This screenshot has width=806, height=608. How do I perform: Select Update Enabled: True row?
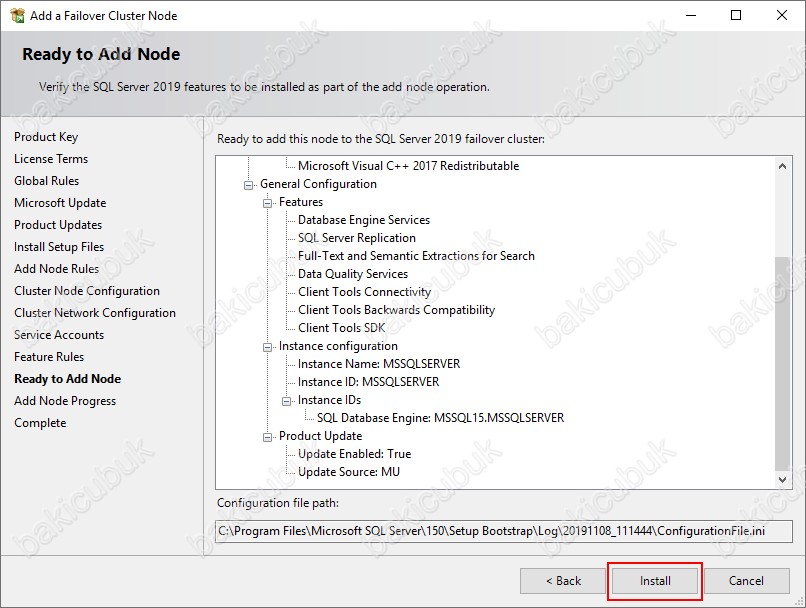355,454
